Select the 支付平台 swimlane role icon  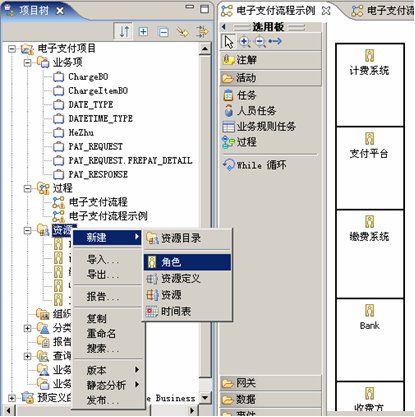[x=369, y=139]
